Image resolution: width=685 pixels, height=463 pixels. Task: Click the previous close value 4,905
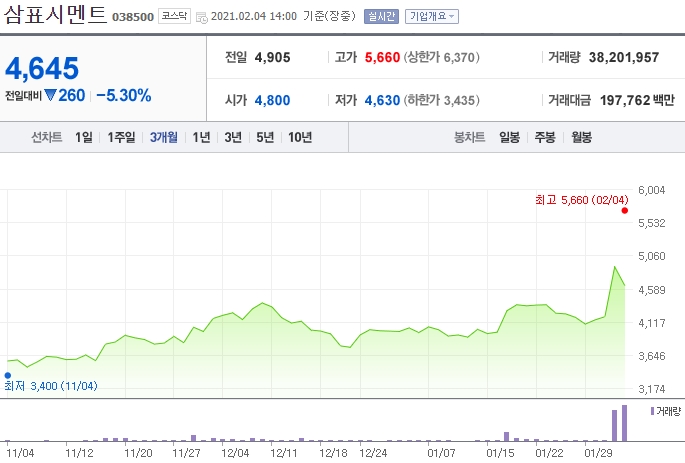tap(273, 57)
